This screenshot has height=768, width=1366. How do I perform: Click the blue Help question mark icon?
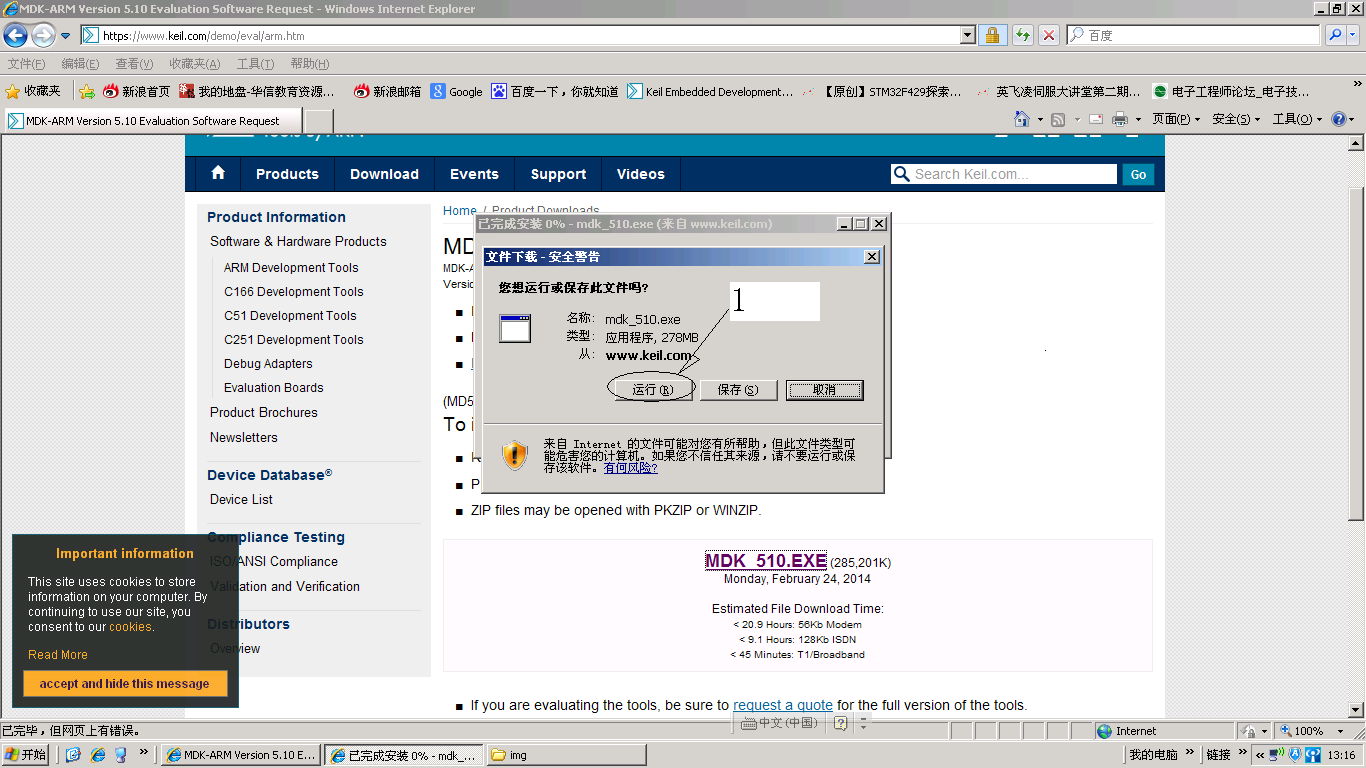coord(1339,119)
